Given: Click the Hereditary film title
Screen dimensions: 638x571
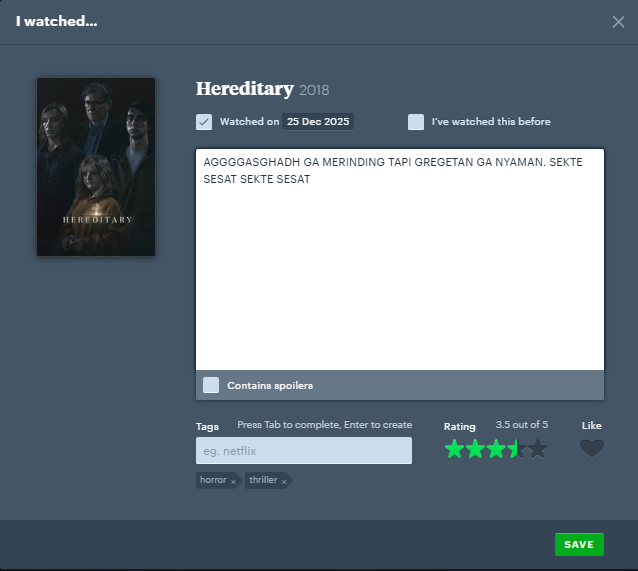Looking at the screenshot, I should [x=244, y=89].
